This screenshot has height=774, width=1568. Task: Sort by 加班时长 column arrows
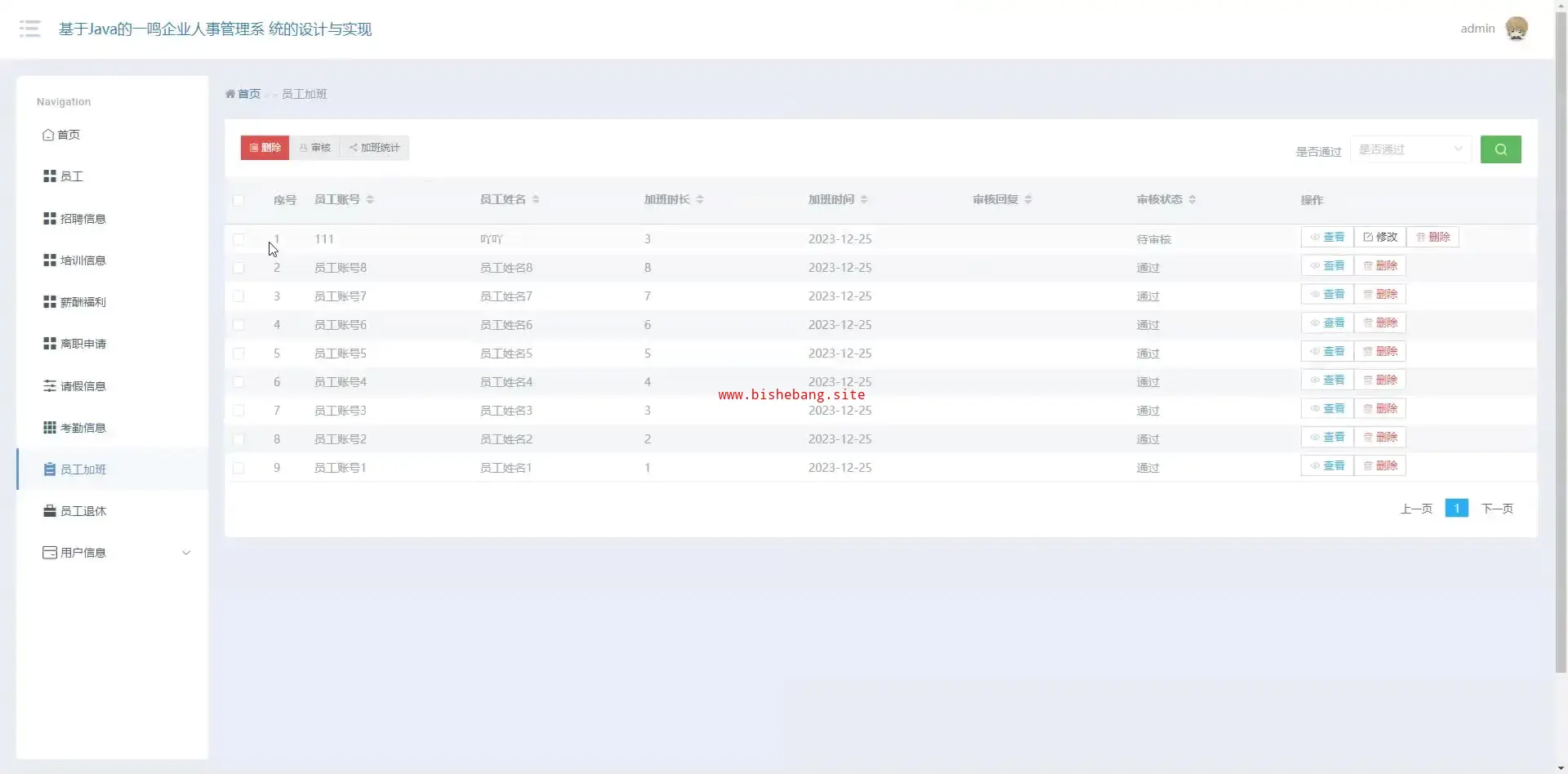[x=700, y=199]
